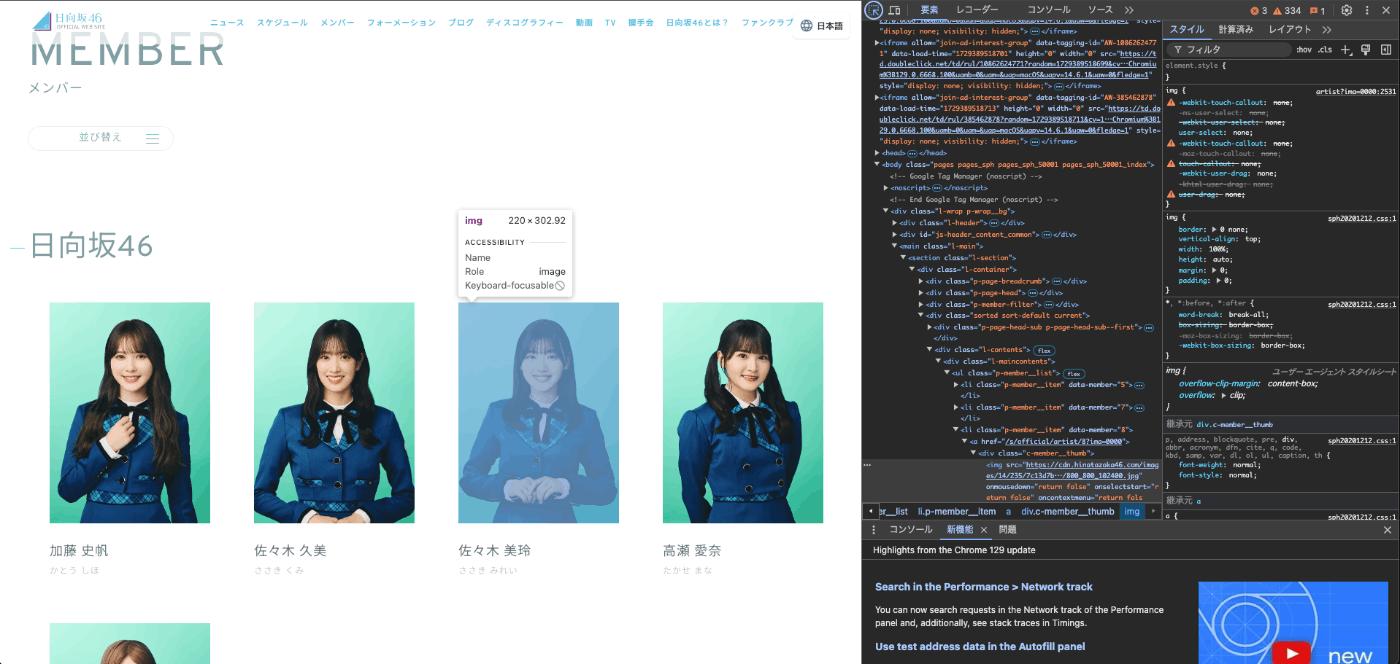
Task: Close the DevTools panel with the X icon
Action: tap(1387, 10)
